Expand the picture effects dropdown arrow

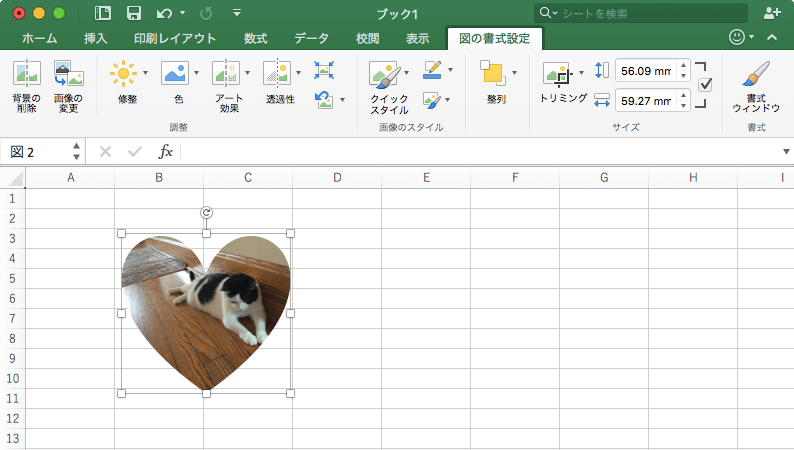[x=448, y=100]
